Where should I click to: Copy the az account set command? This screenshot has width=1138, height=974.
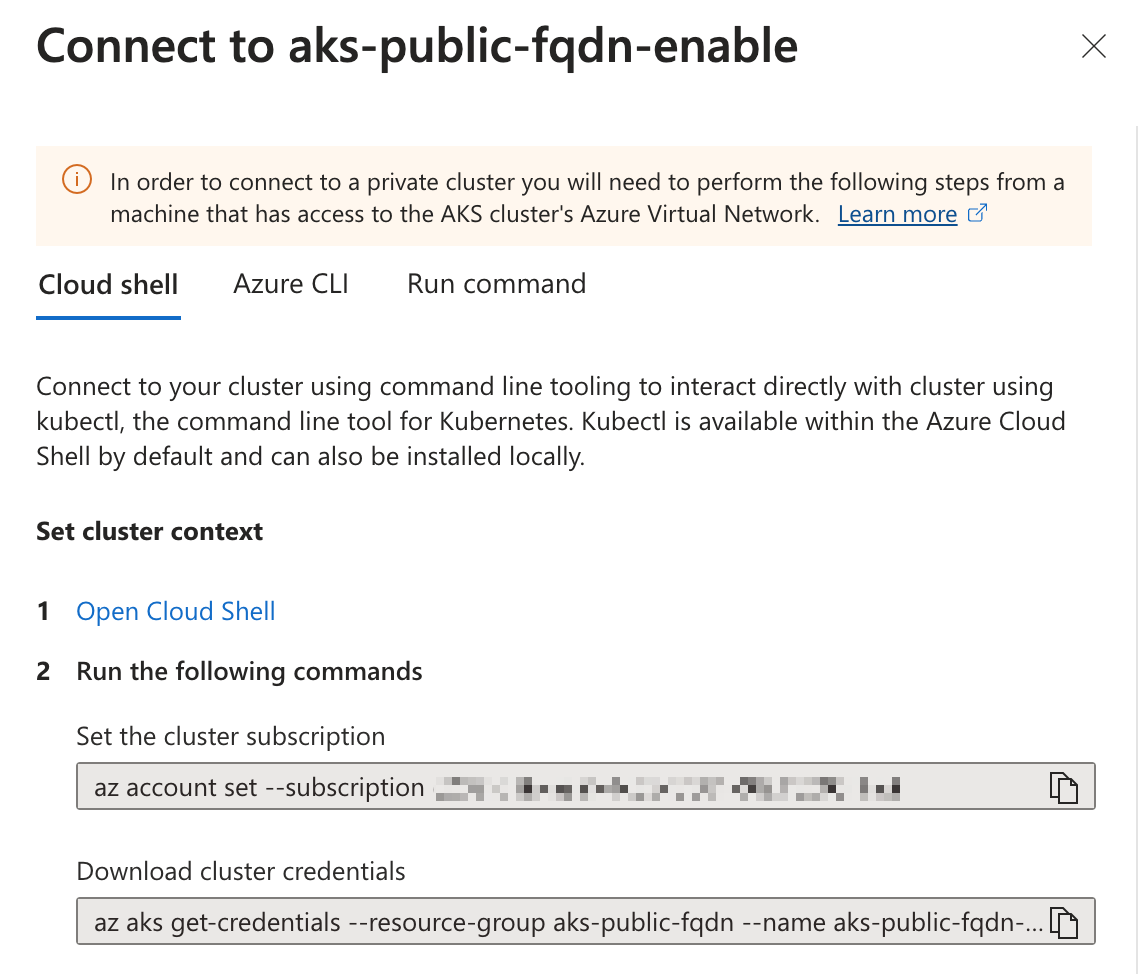tap(1064, 787)
